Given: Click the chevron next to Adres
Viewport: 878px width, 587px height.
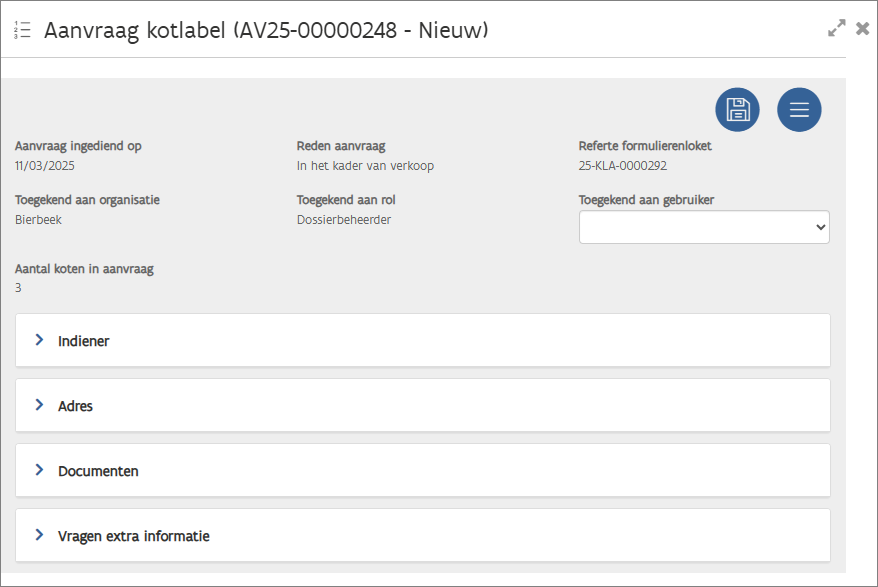Looking at the screenshot, I should (x=40, y=405).
